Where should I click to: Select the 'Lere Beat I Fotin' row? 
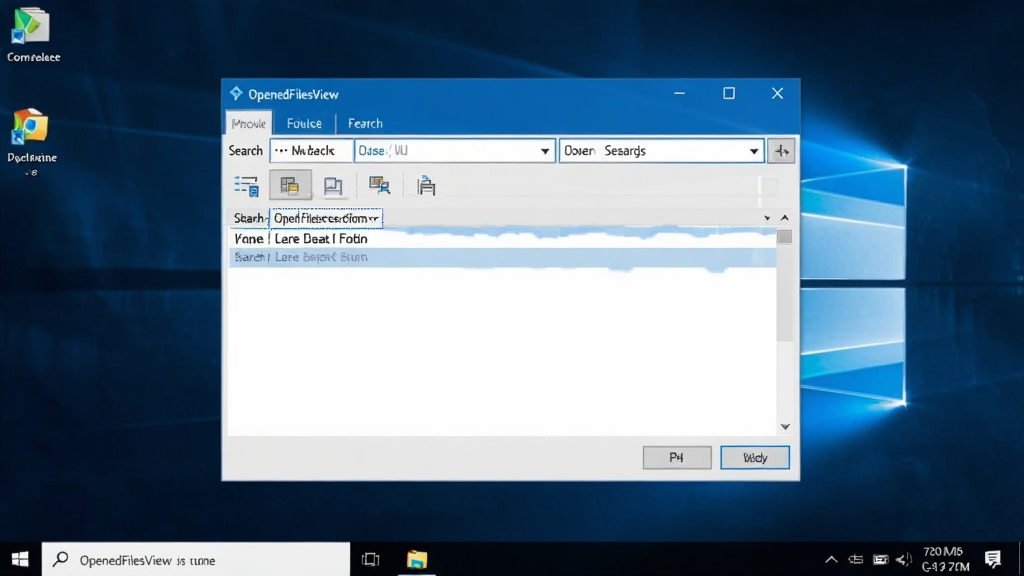(502, 239)
